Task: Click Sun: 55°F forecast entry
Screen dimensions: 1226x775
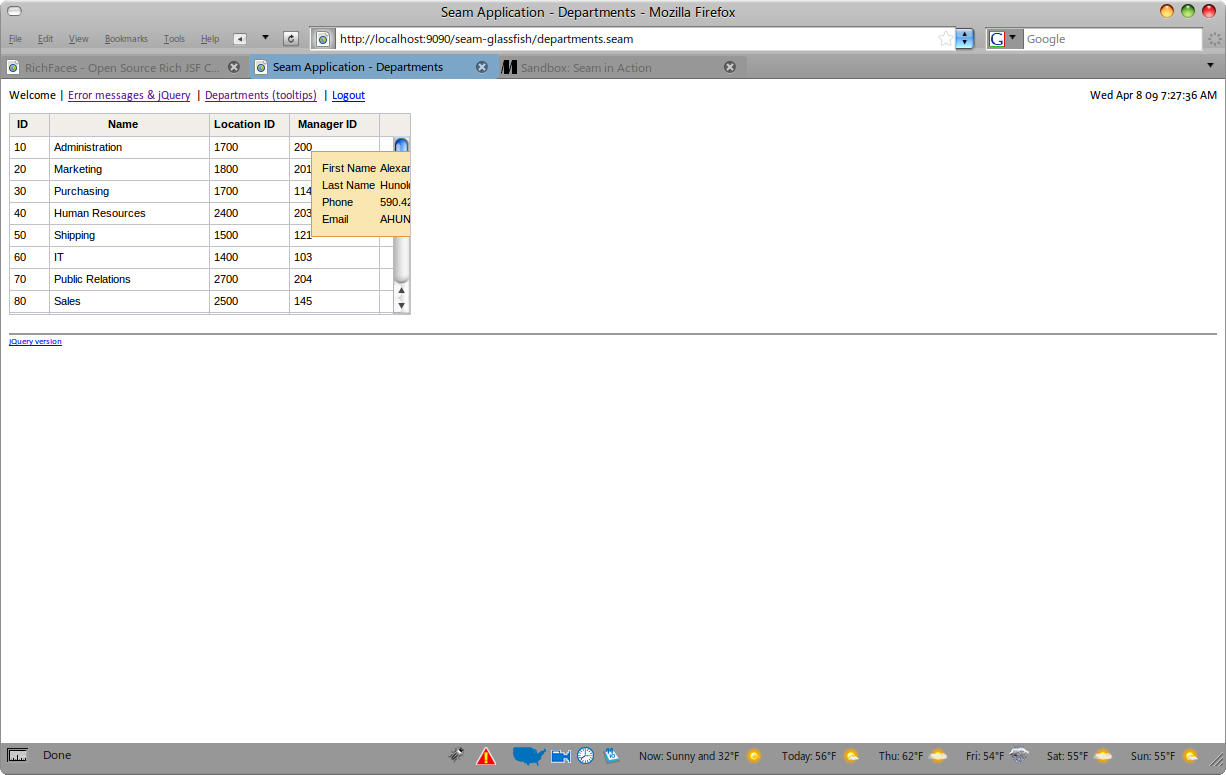Action: click(x=1153, y=756)
